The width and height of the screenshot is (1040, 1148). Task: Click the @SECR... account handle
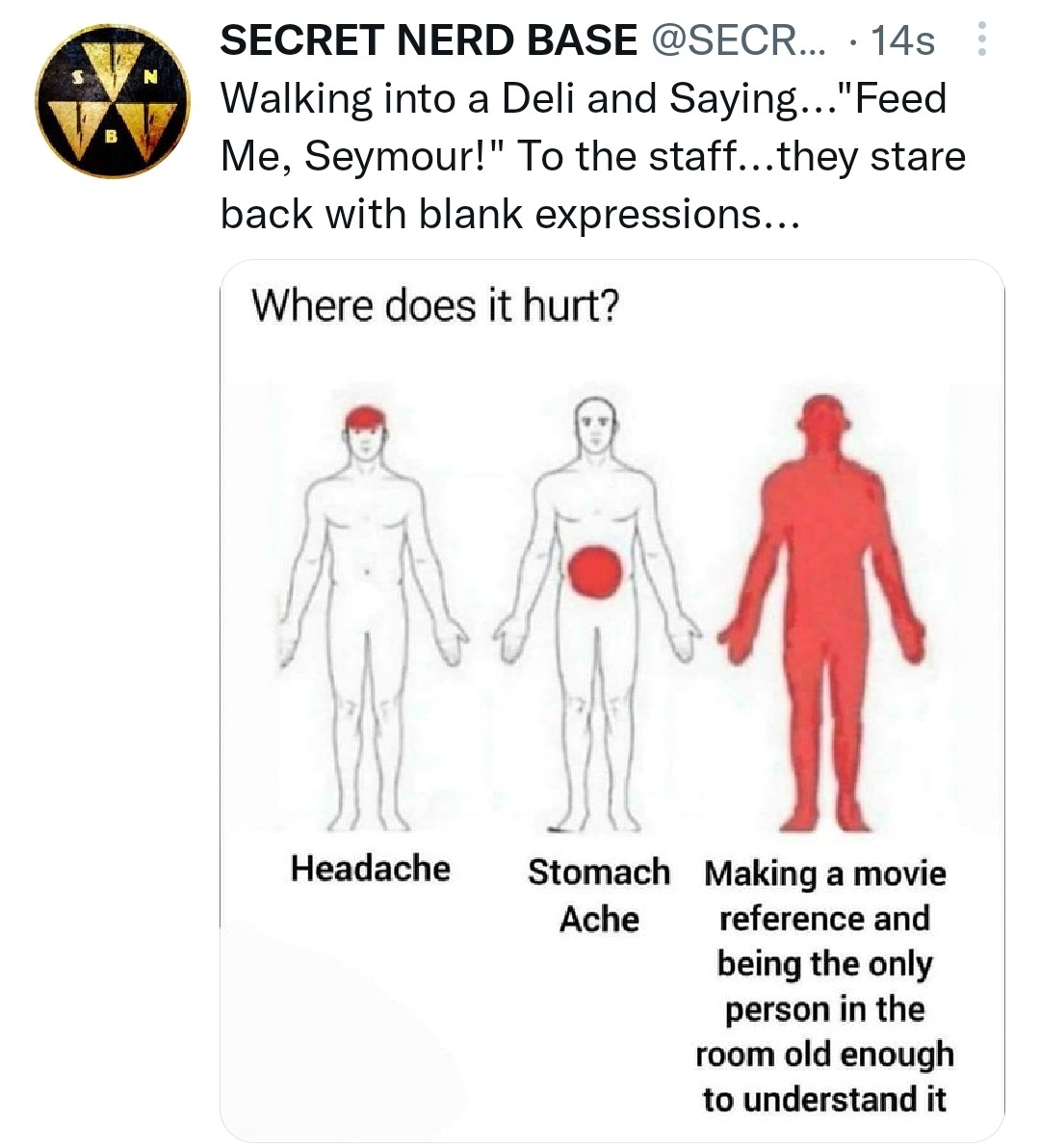click(737, 39)
